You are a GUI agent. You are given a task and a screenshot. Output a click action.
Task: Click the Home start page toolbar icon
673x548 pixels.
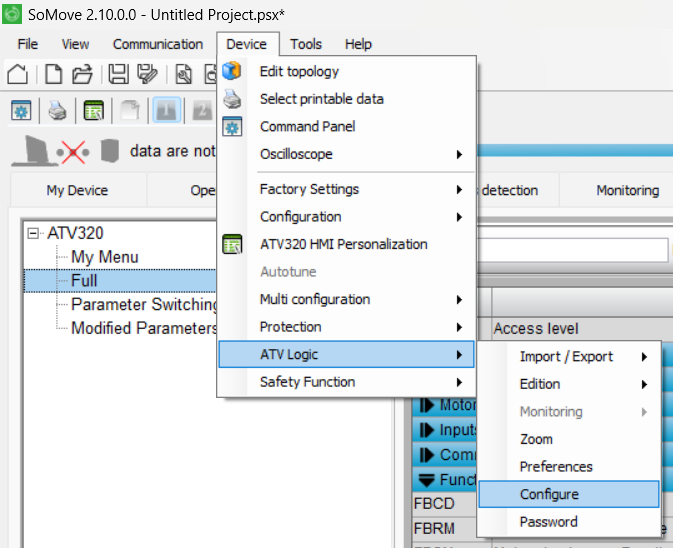[18, 74]
